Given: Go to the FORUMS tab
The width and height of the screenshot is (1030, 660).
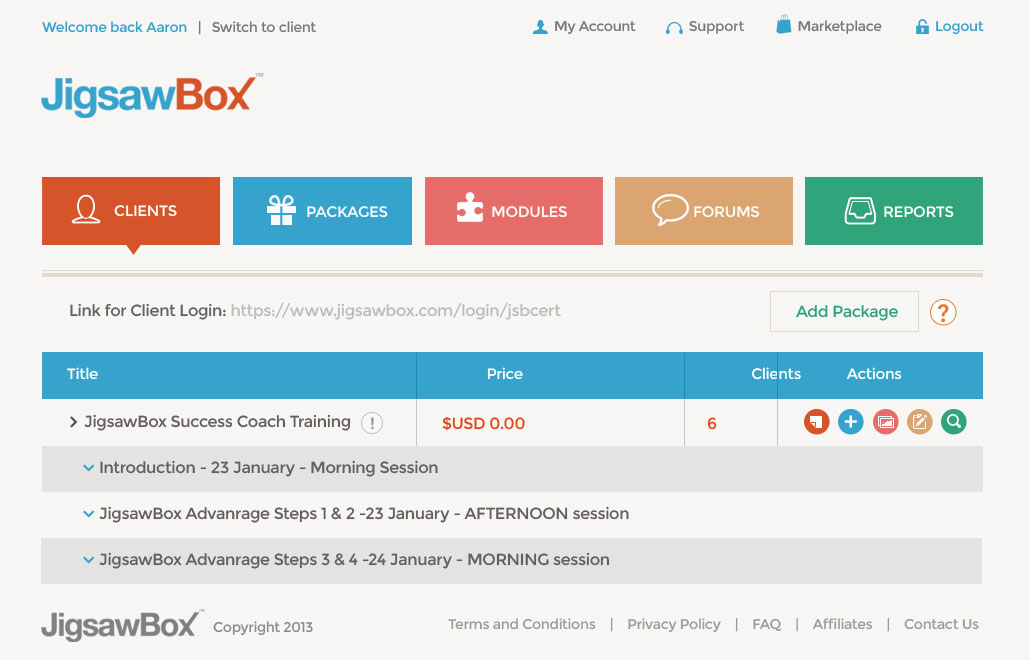Looking at the screenshot, I should (x=704, y=211).
